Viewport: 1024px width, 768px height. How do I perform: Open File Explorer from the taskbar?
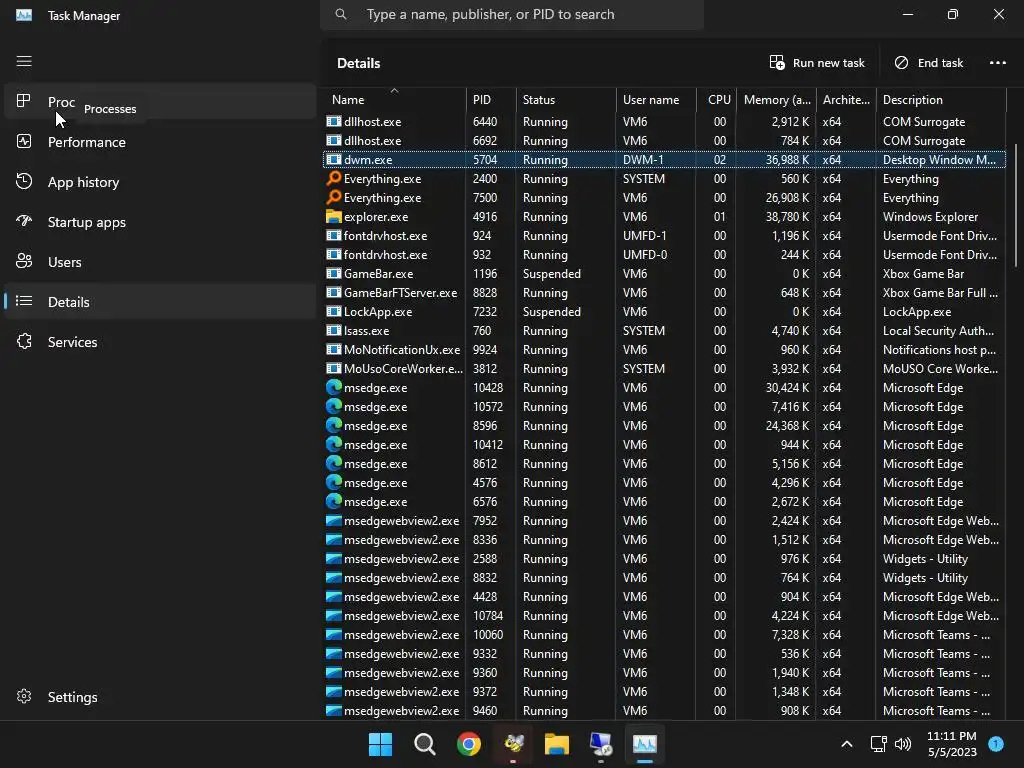[x=556, y=744]
